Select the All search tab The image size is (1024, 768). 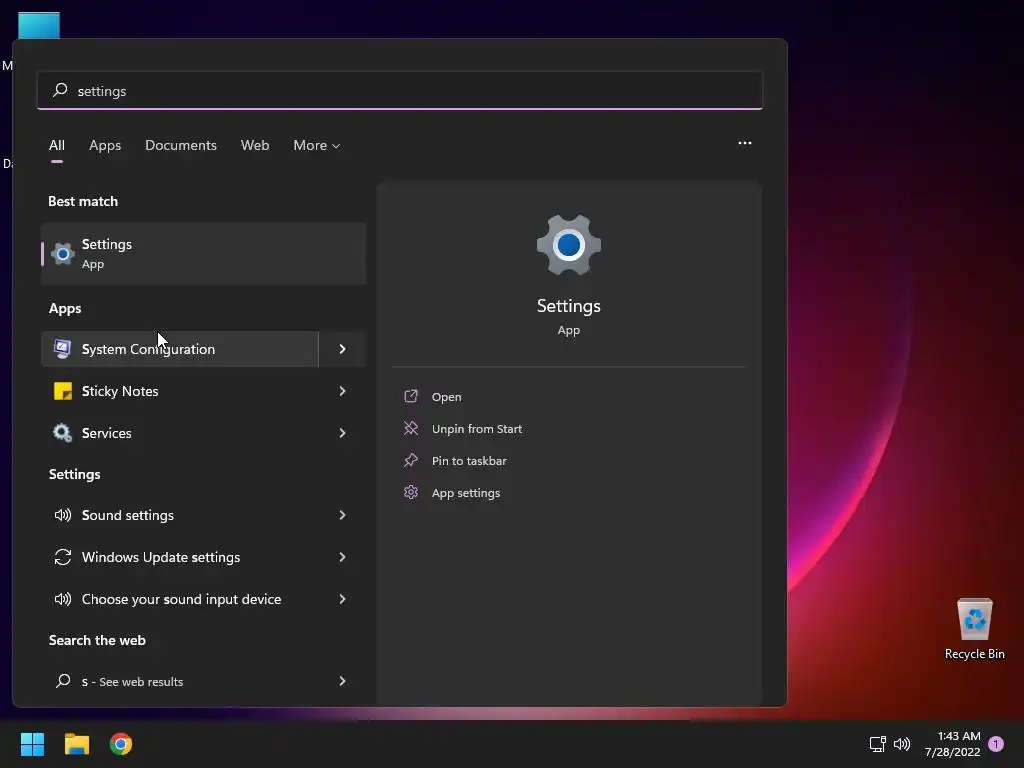tap(57, 145)
